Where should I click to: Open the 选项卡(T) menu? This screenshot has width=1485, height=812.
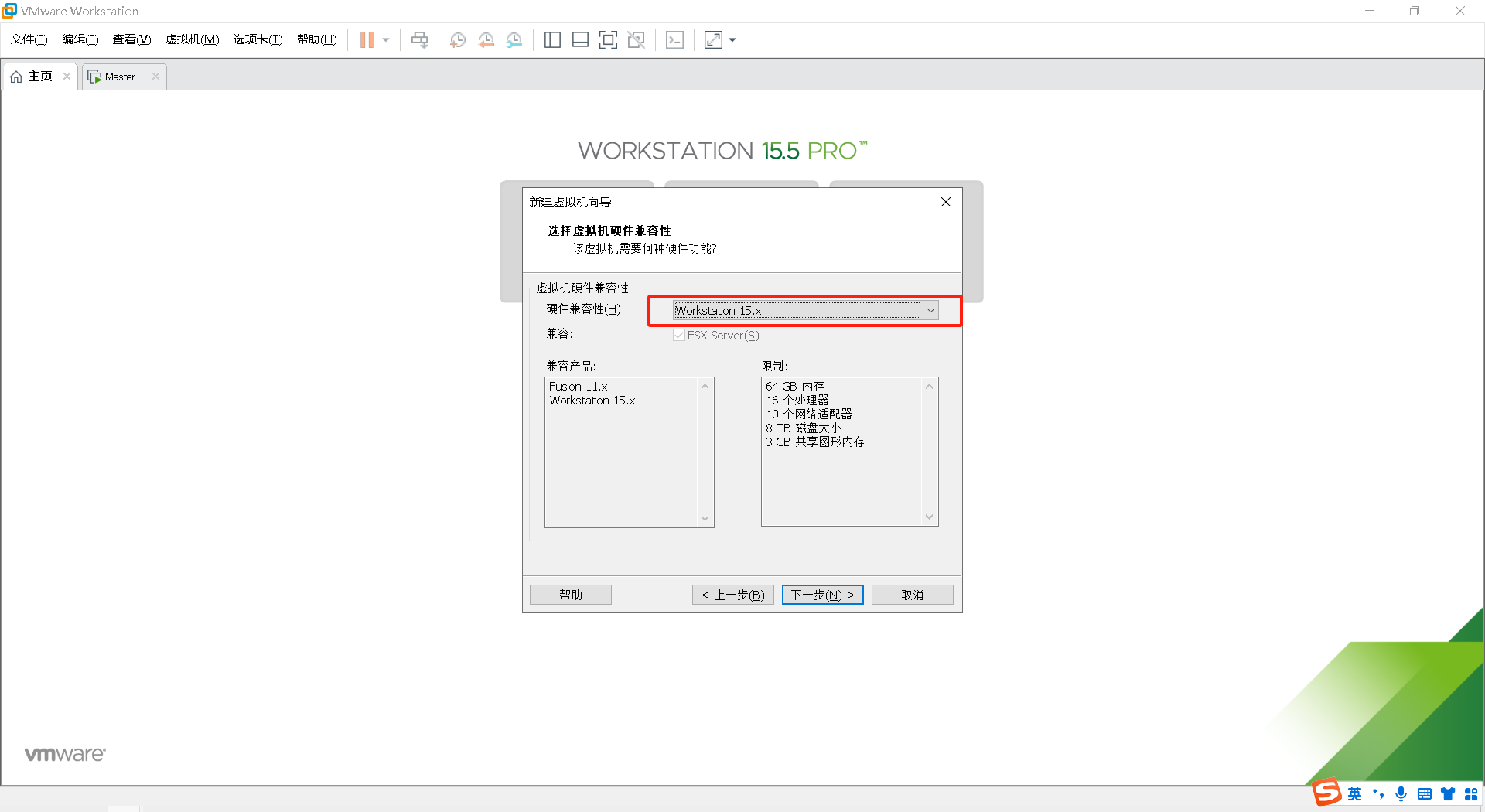pyautogui.click(x=258, y=39)
